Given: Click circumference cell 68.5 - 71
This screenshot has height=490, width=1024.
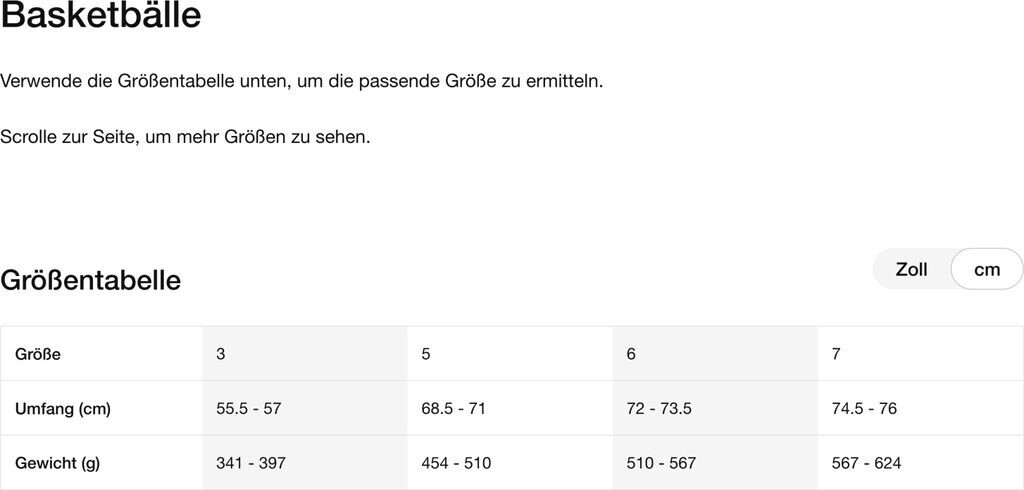Looking at the screenshot, I should tap(454, 408).
